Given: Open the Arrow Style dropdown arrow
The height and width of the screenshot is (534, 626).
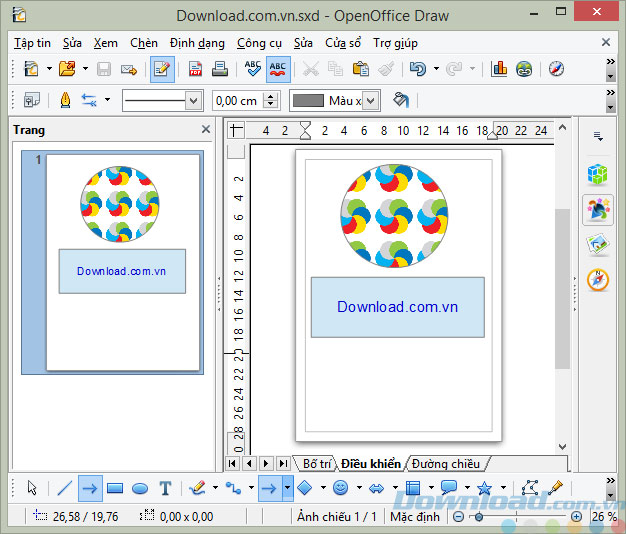Looking at the screenshot, I should 107,100.
